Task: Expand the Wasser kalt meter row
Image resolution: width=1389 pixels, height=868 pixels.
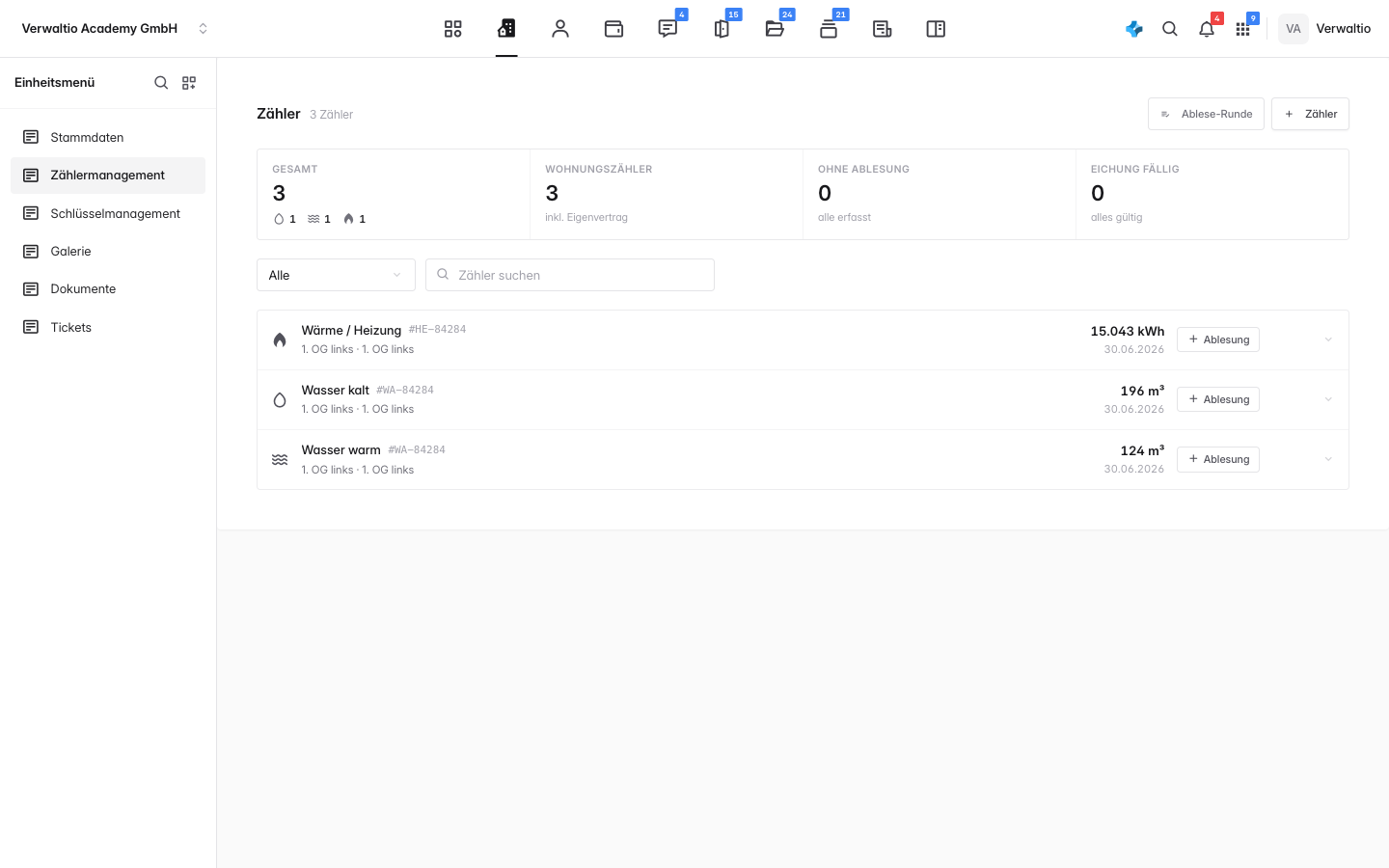Action: point(1328,399)
